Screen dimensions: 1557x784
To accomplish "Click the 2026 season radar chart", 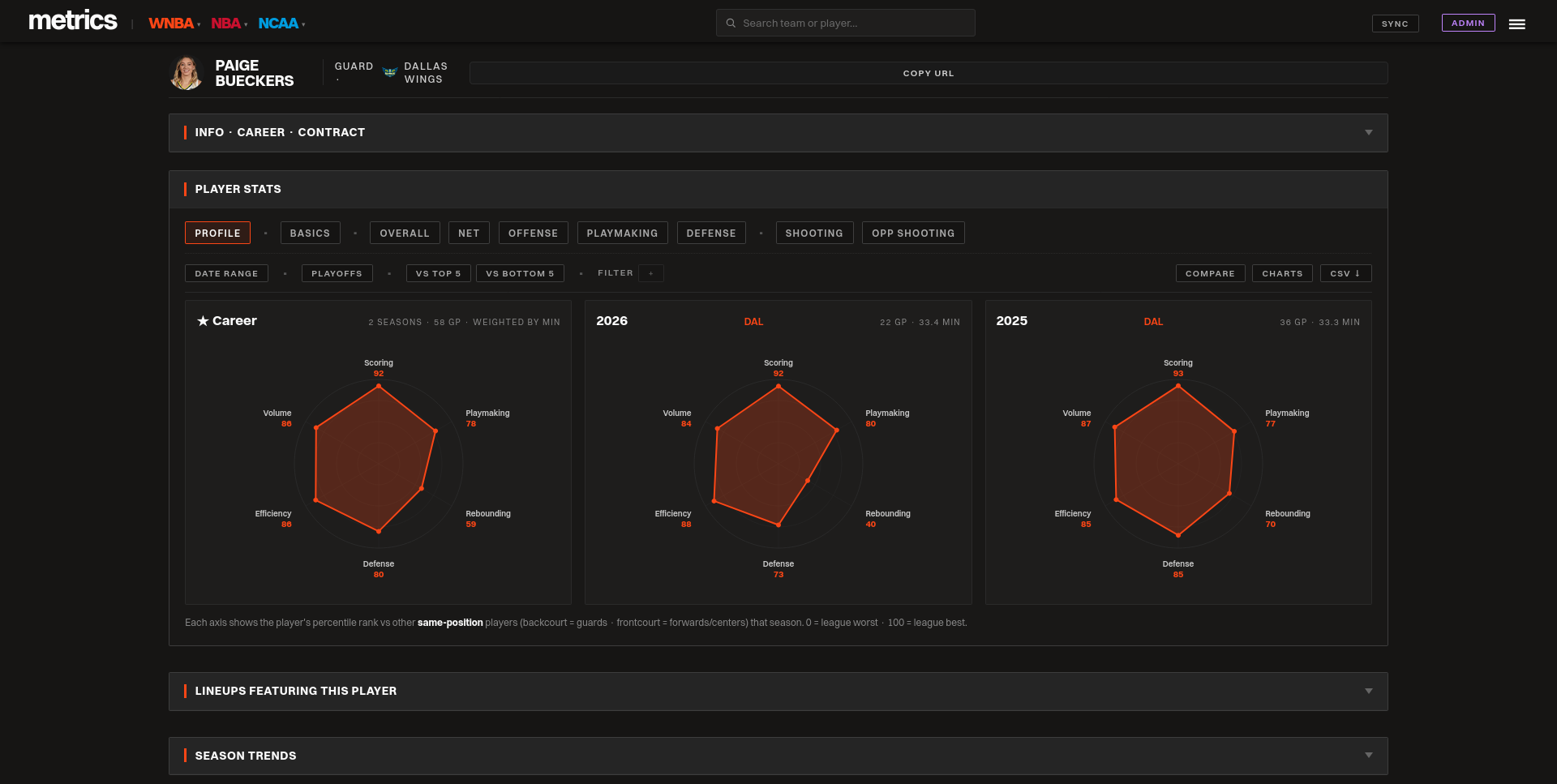I will (778, 464).
